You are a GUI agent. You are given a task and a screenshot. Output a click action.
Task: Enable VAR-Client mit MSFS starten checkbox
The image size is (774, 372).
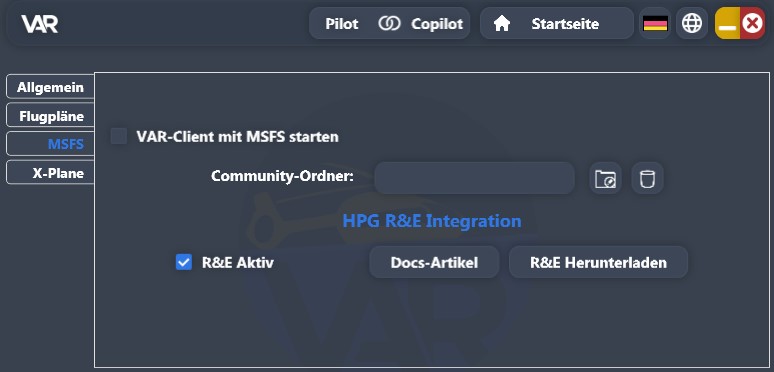pyautogui.click(x=119, y=136)
